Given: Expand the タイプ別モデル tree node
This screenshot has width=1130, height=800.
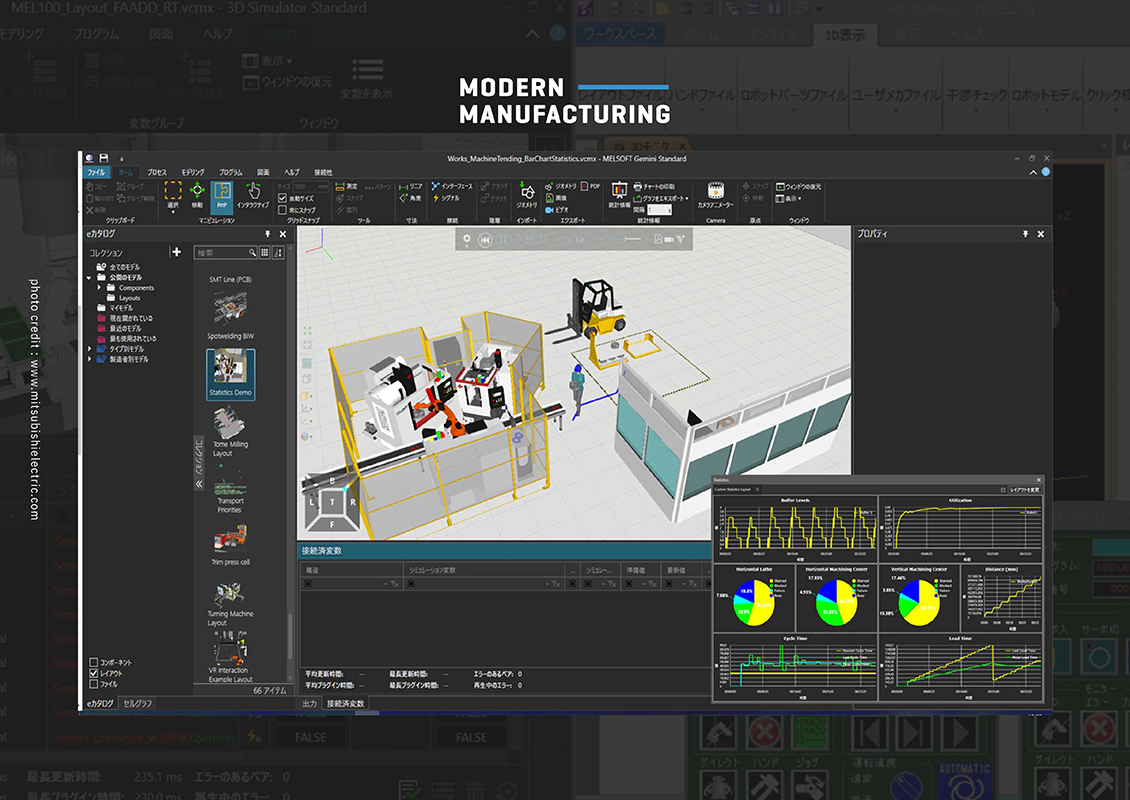Looking at the screenshot, I should (90, 349).
